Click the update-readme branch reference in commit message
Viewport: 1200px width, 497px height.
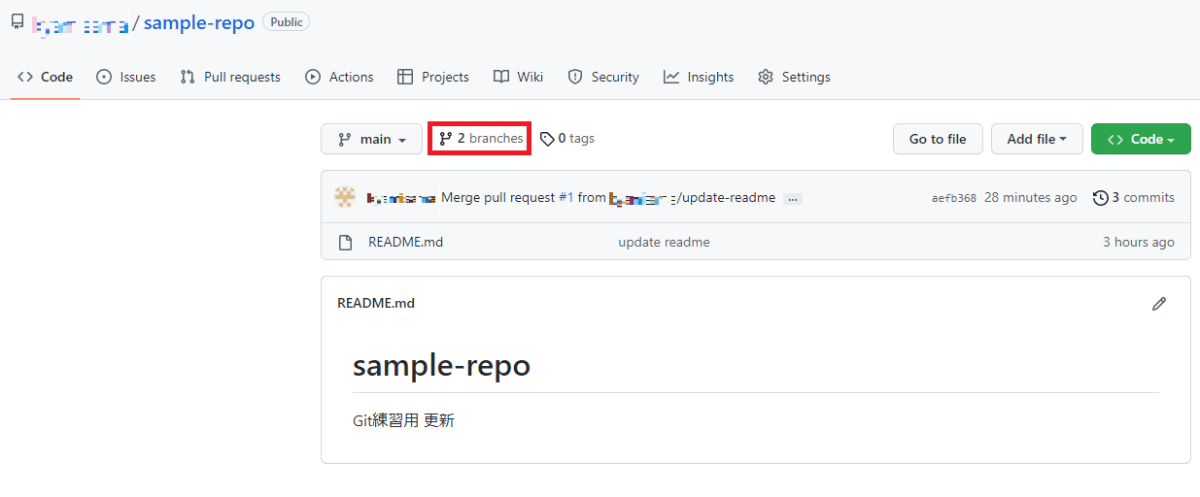tap(692, 198)
